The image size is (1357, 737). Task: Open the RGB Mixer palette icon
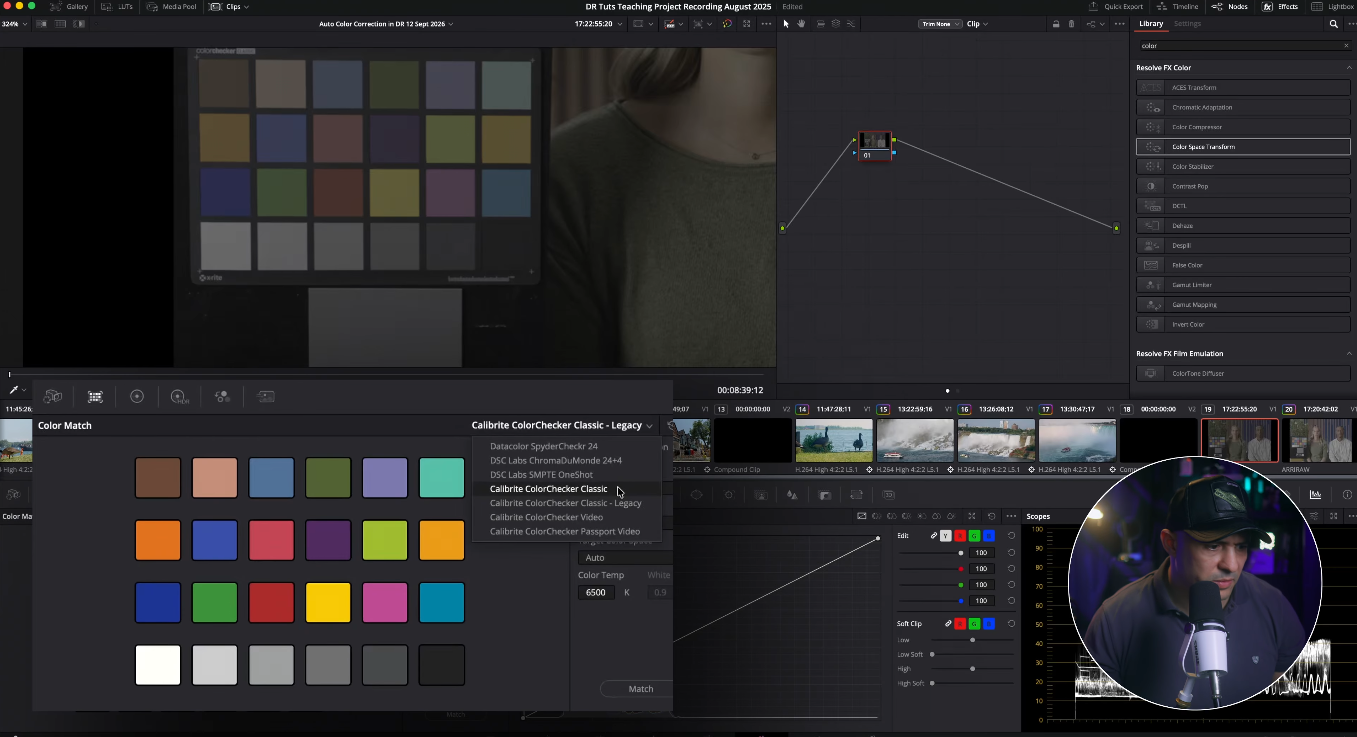222,396
